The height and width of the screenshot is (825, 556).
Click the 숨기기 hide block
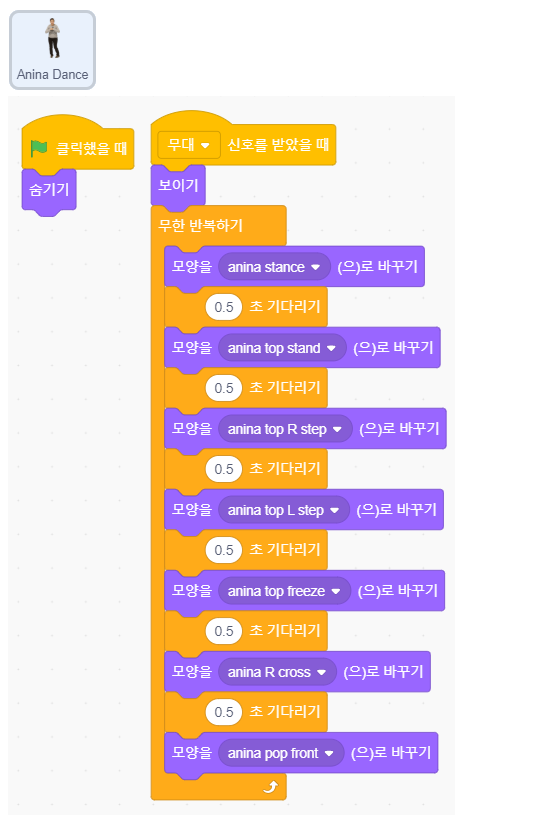pyautogui.click(x=49, y=190)
